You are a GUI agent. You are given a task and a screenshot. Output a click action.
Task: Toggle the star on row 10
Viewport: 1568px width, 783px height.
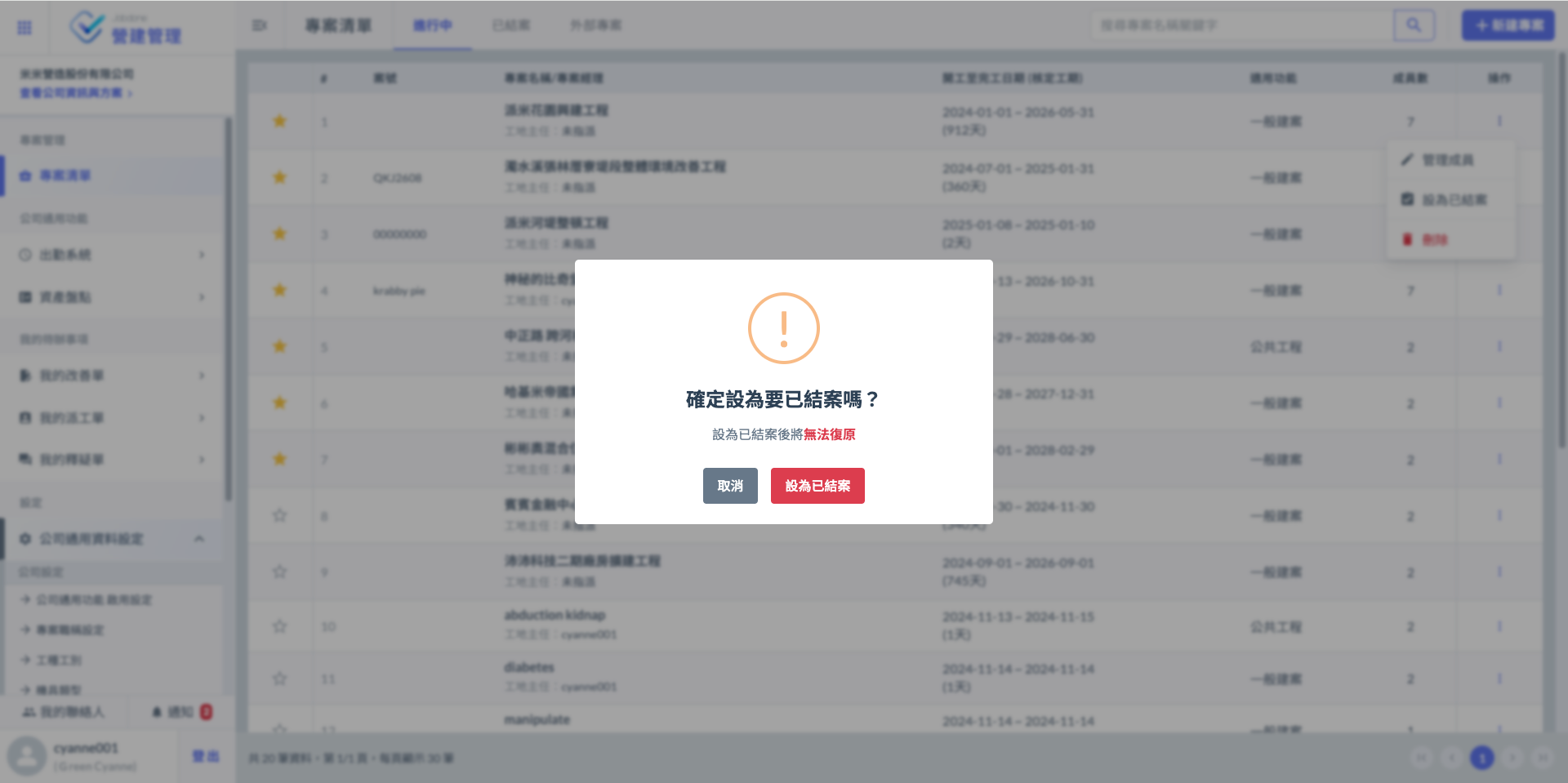pos(280,626)
